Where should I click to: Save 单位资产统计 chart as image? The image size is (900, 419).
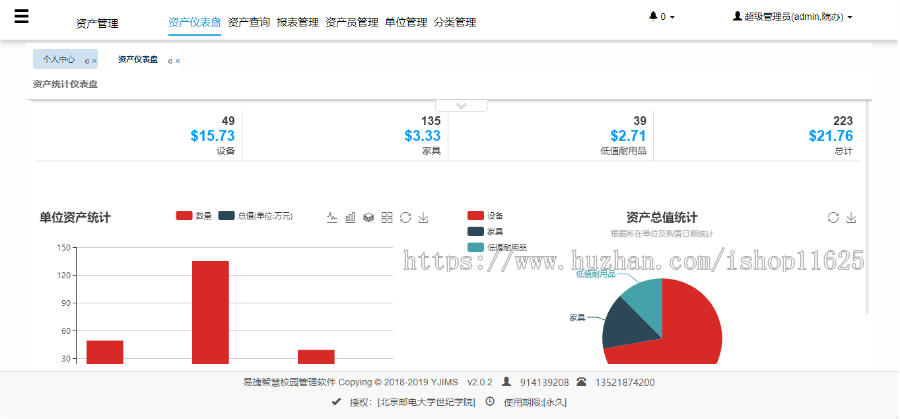pos(423,218)
